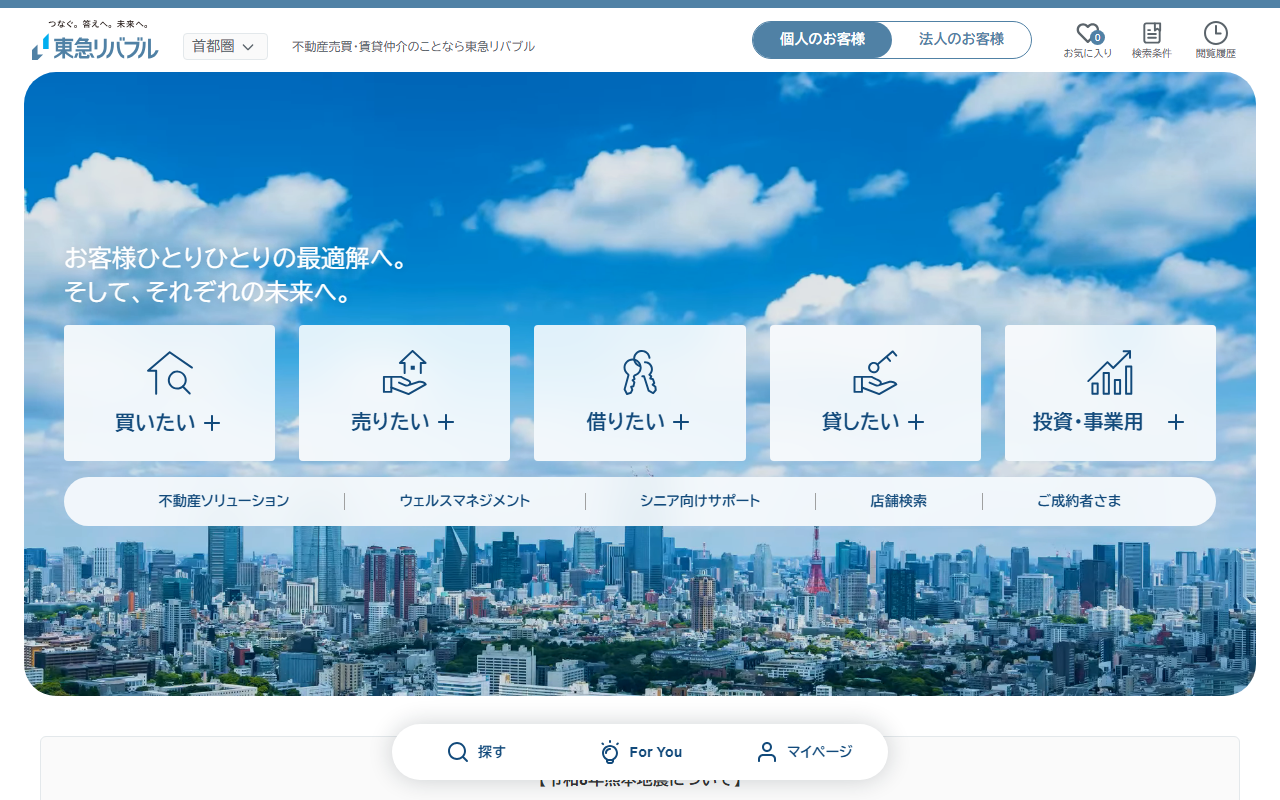Click the favorites count badge showing 0

(x=1098, y=38)
